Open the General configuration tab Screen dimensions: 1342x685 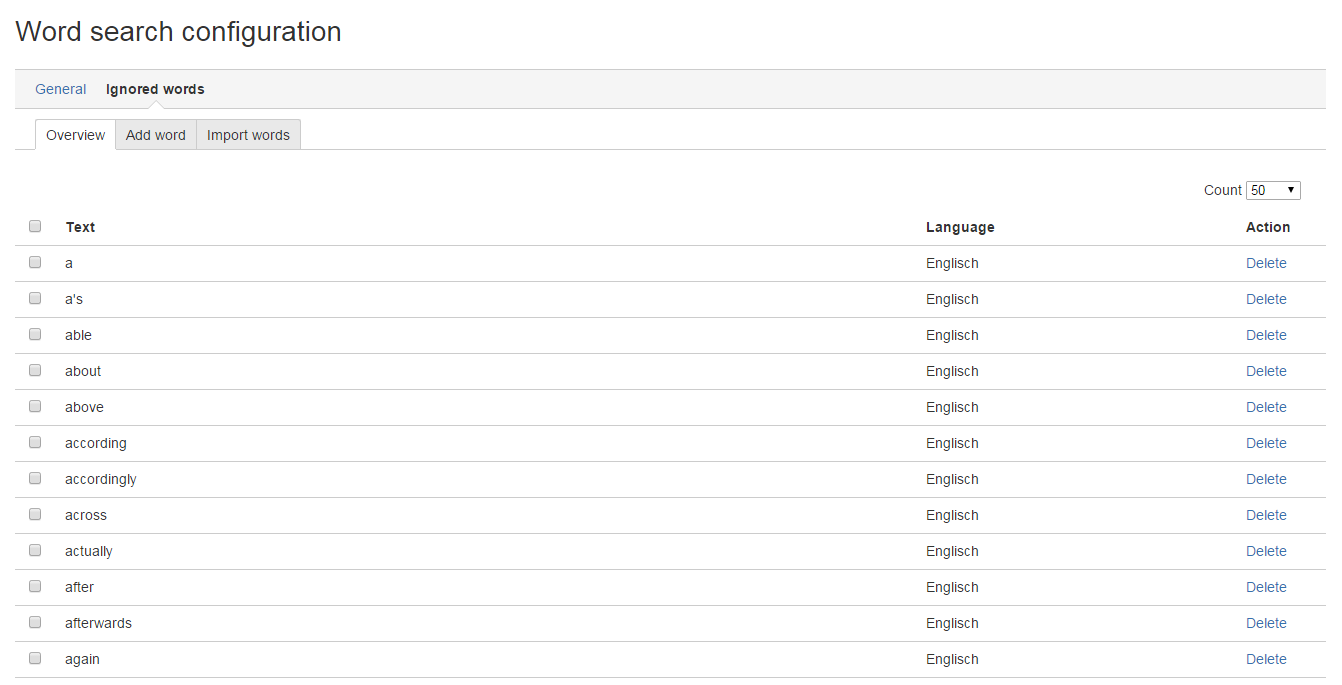(x=60, y=89)
